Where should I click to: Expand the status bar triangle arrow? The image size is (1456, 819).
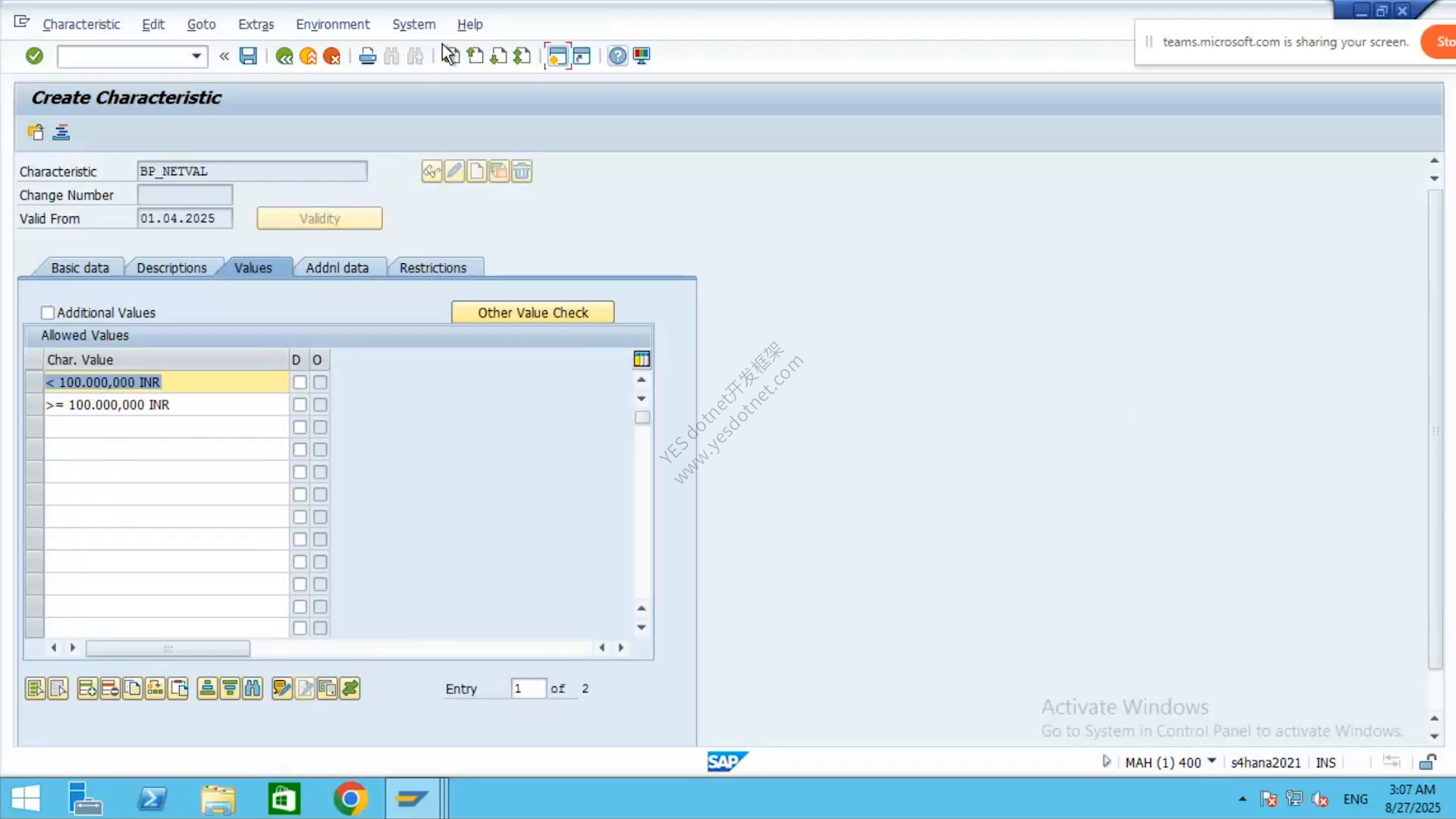(x=1106, y=761)
